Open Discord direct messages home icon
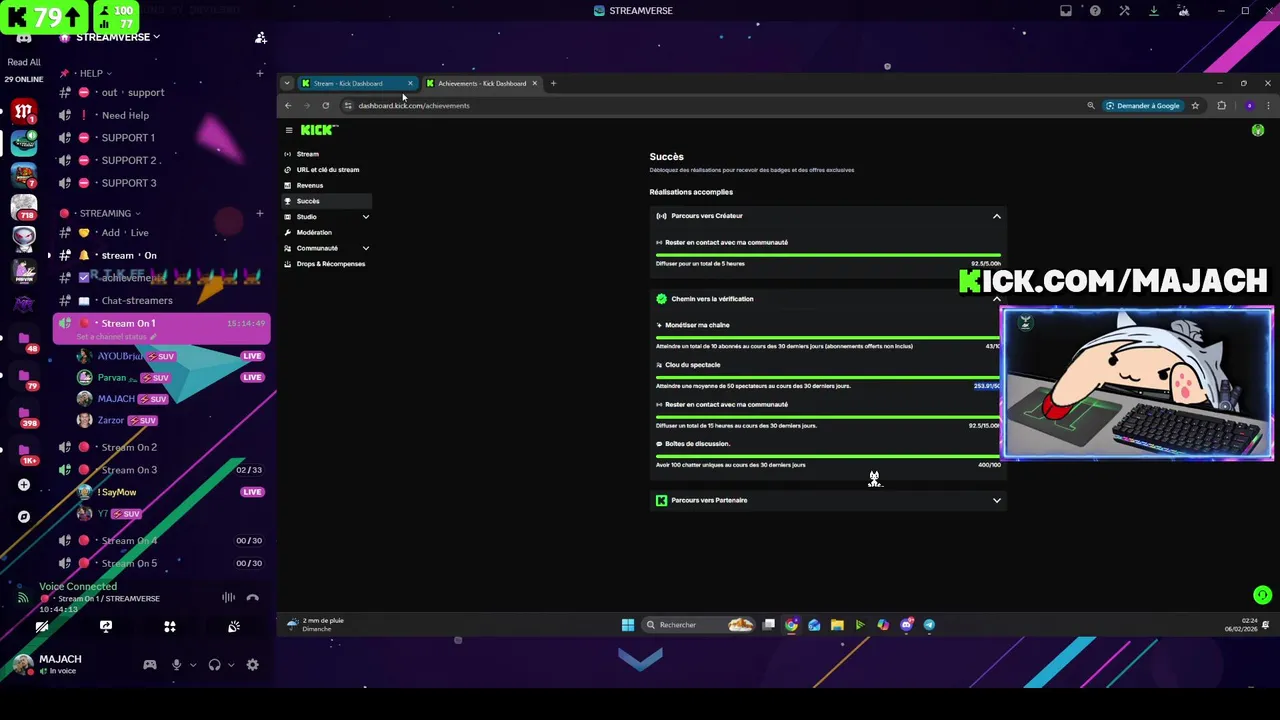Screen dimensions: 1280x720 [23, 38]
